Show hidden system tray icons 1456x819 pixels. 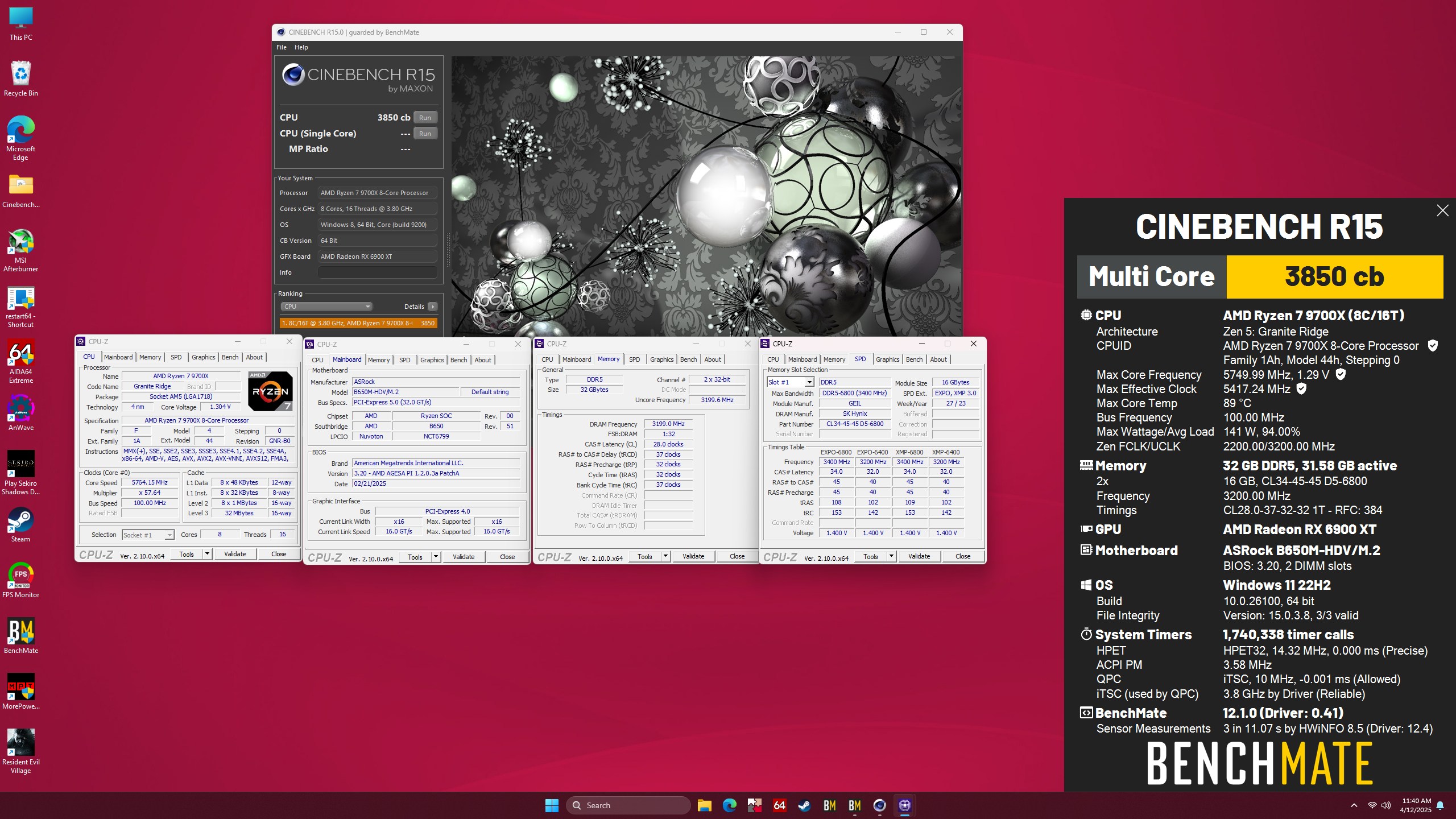pos(1354,805)
